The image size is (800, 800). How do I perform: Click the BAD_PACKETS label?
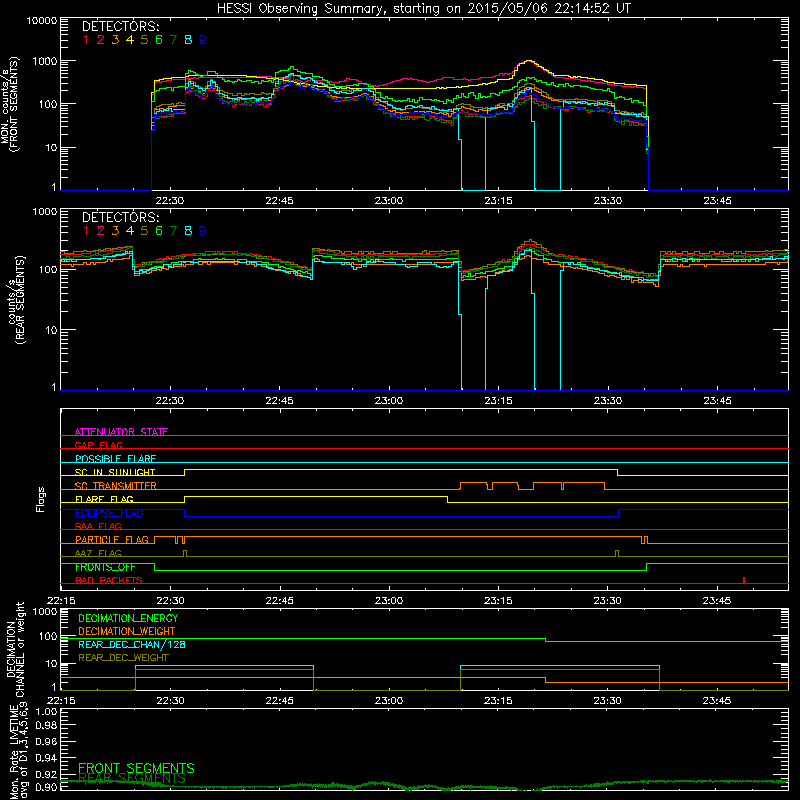tap(109, 580)
